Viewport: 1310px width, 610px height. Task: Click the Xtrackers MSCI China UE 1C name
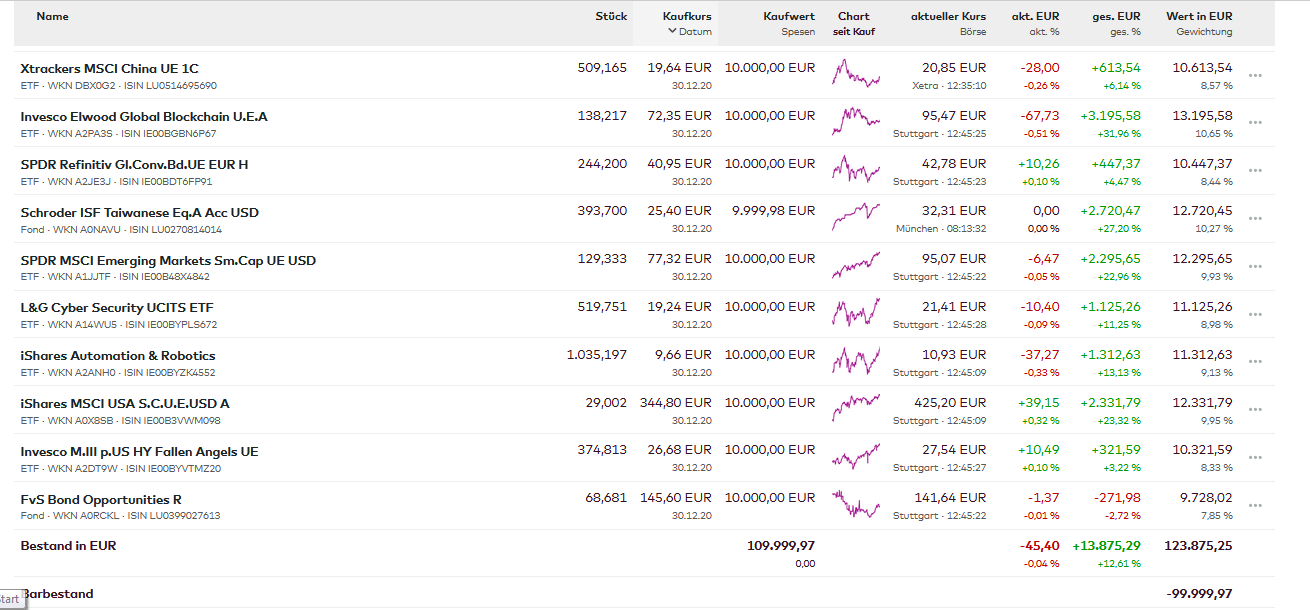(x=109, y=69)
